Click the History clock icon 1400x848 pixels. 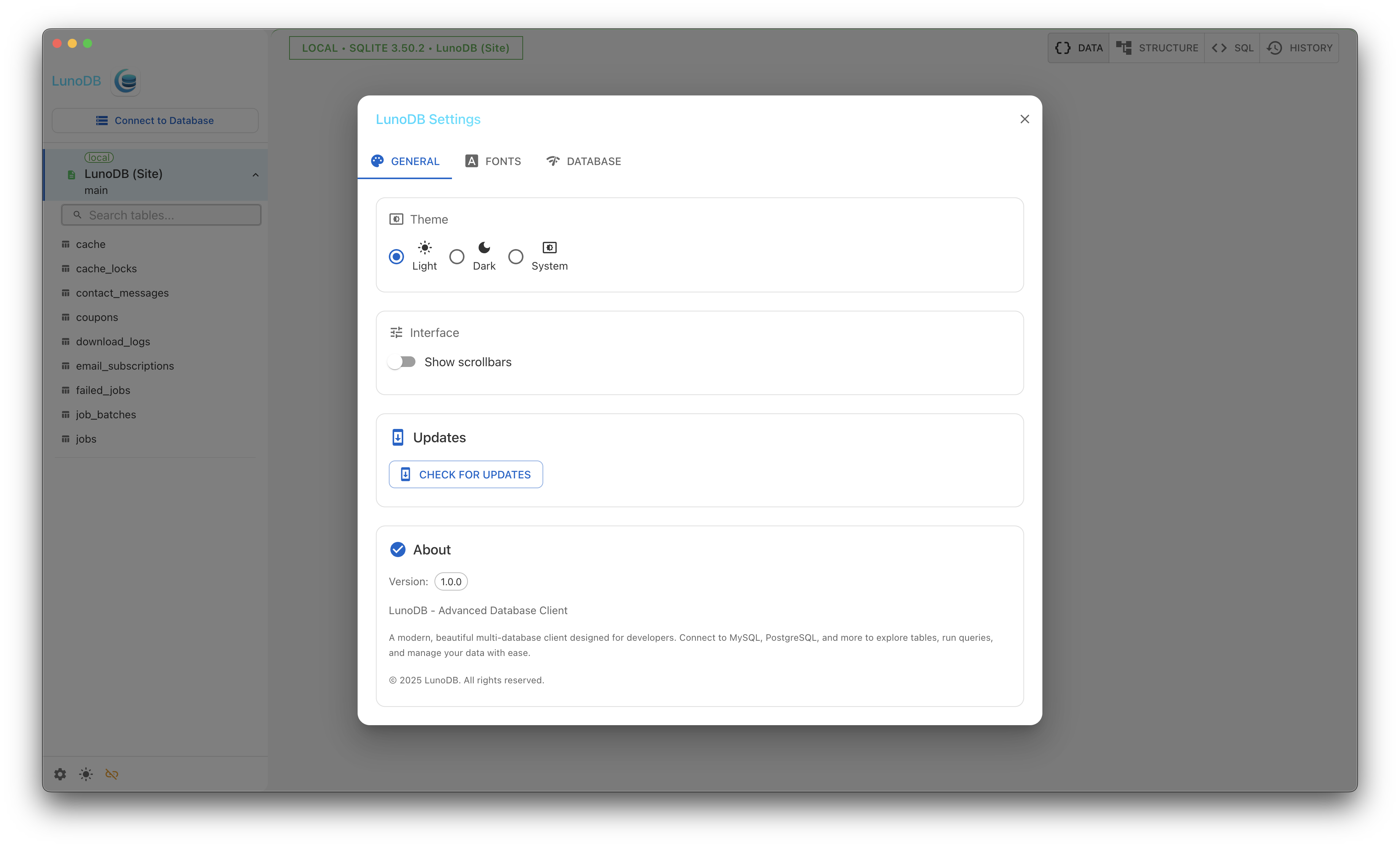coord(1274,48)
